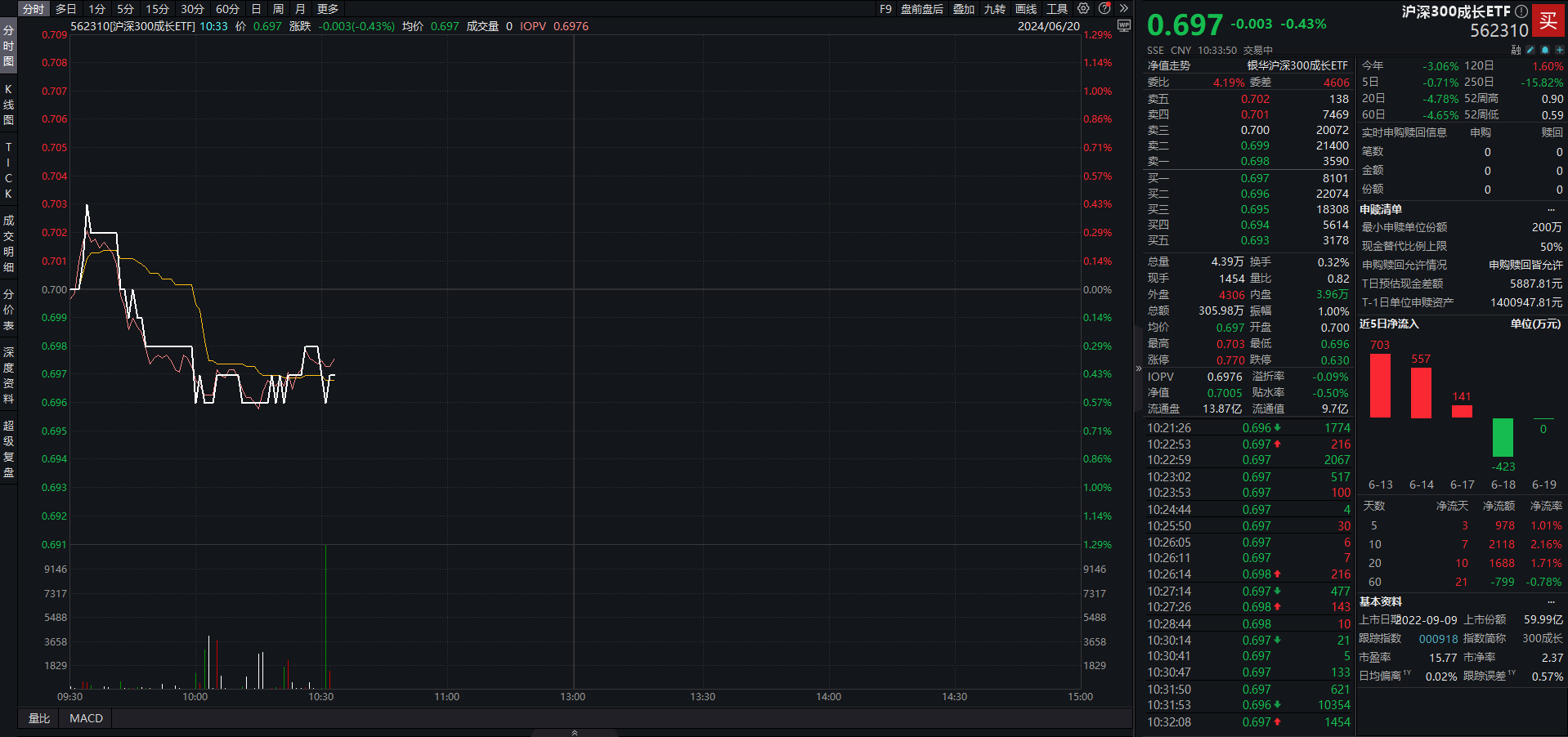Click the 融 margin trading indicator

(x=1516, y=50)
